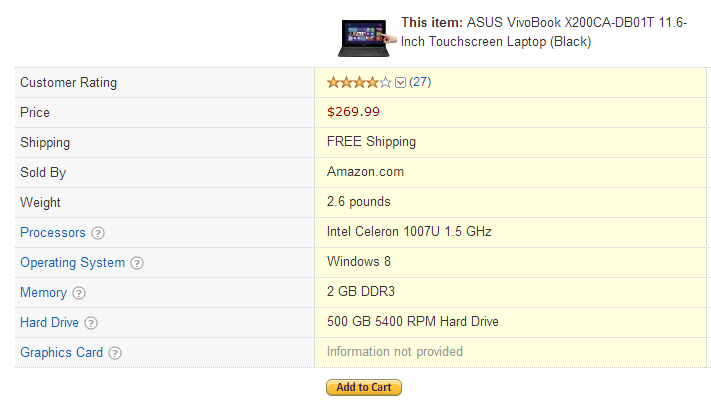The image size is (711, 406).
Task: Open the Operating System link
Action: coord(73,263)
